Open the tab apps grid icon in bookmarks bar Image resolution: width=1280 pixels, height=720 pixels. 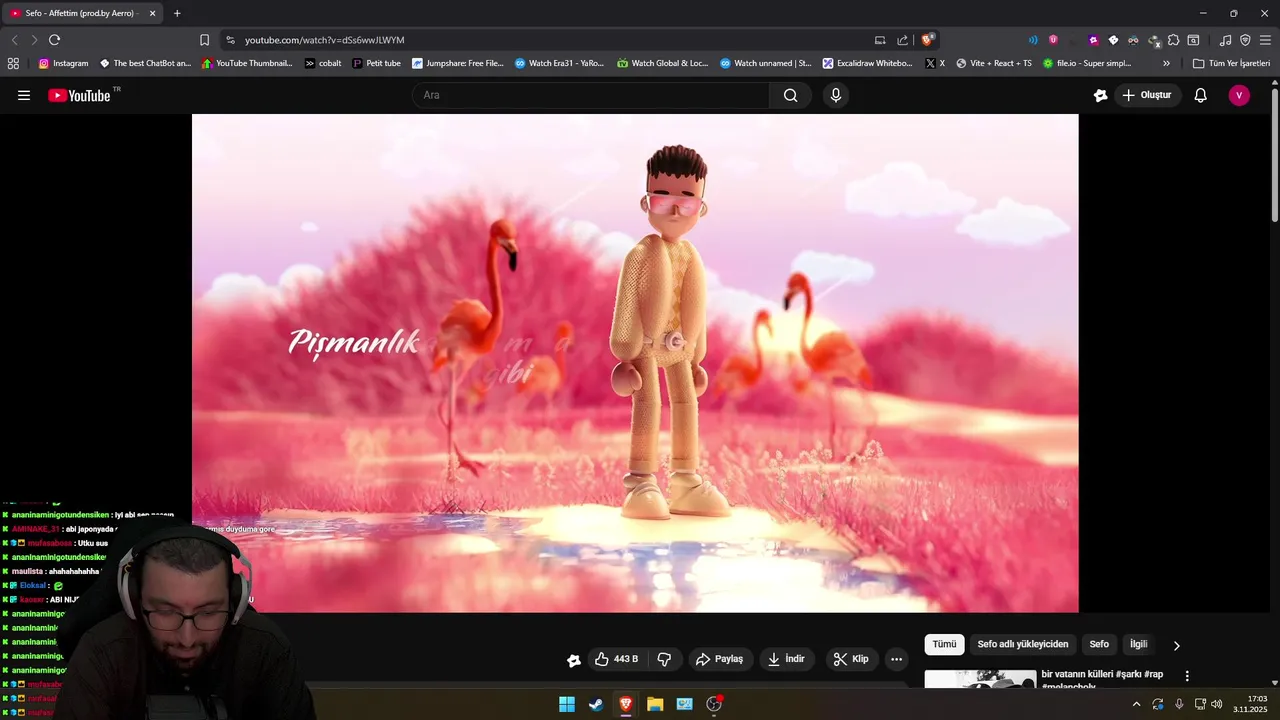(13, 63)
